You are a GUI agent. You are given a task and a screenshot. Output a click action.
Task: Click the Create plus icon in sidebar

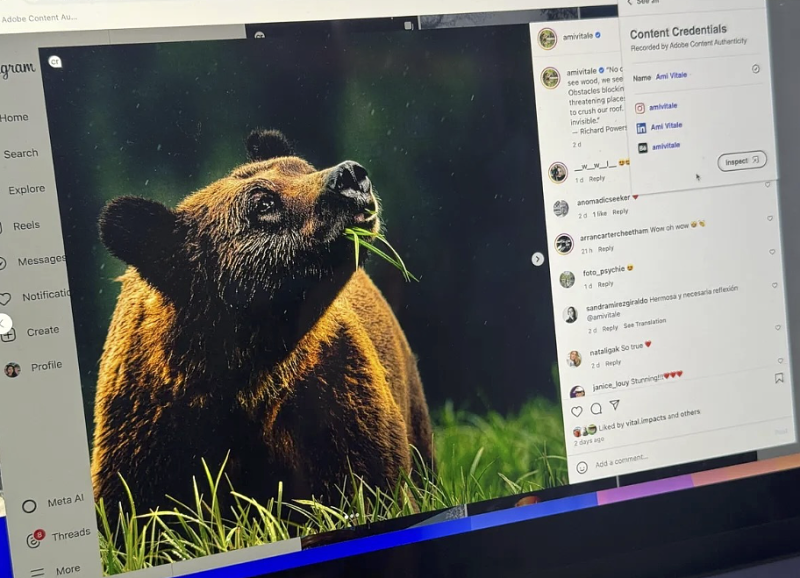[9, 335]
